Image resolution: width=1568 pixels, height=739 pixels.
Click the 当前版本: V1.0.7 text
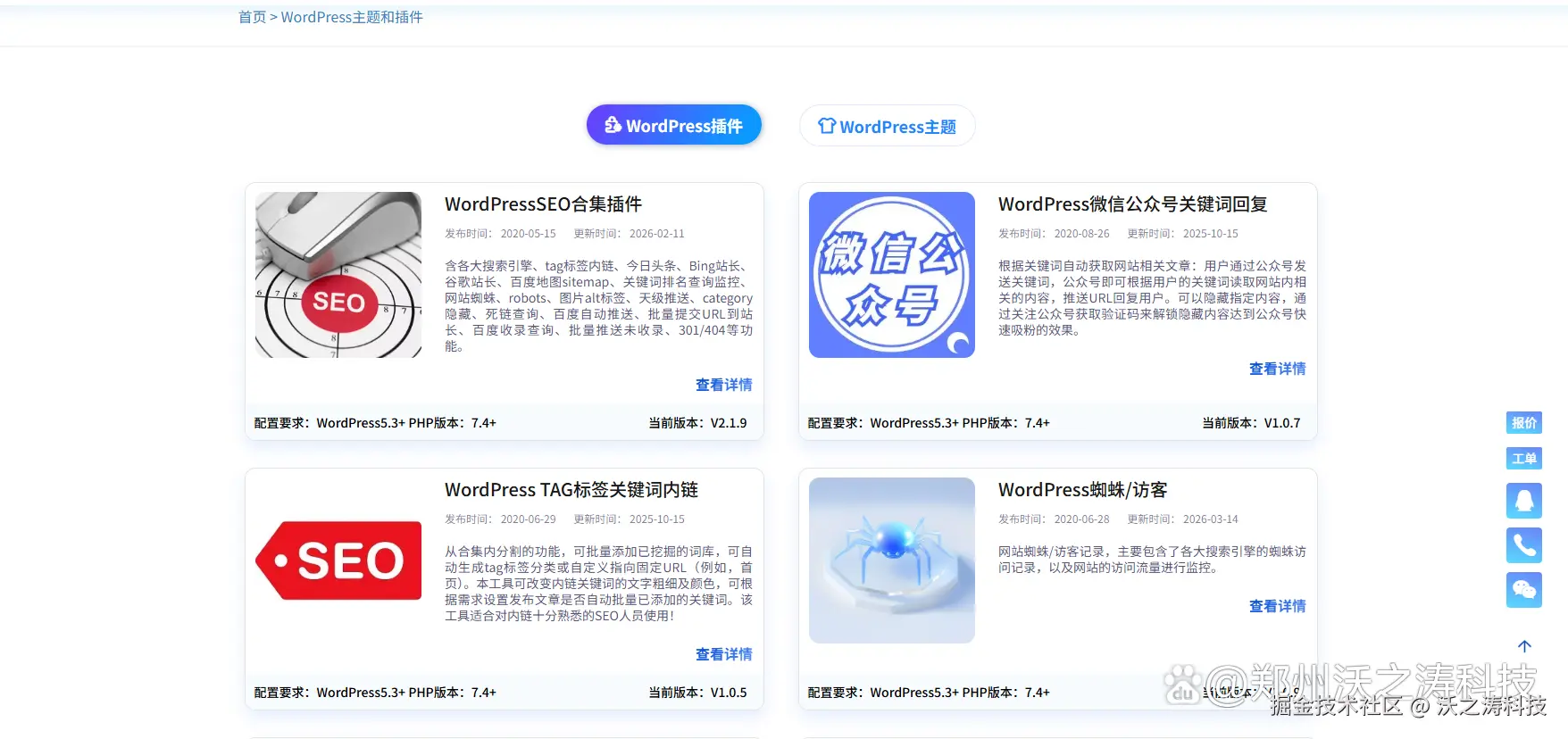[x=1251, y=423]
